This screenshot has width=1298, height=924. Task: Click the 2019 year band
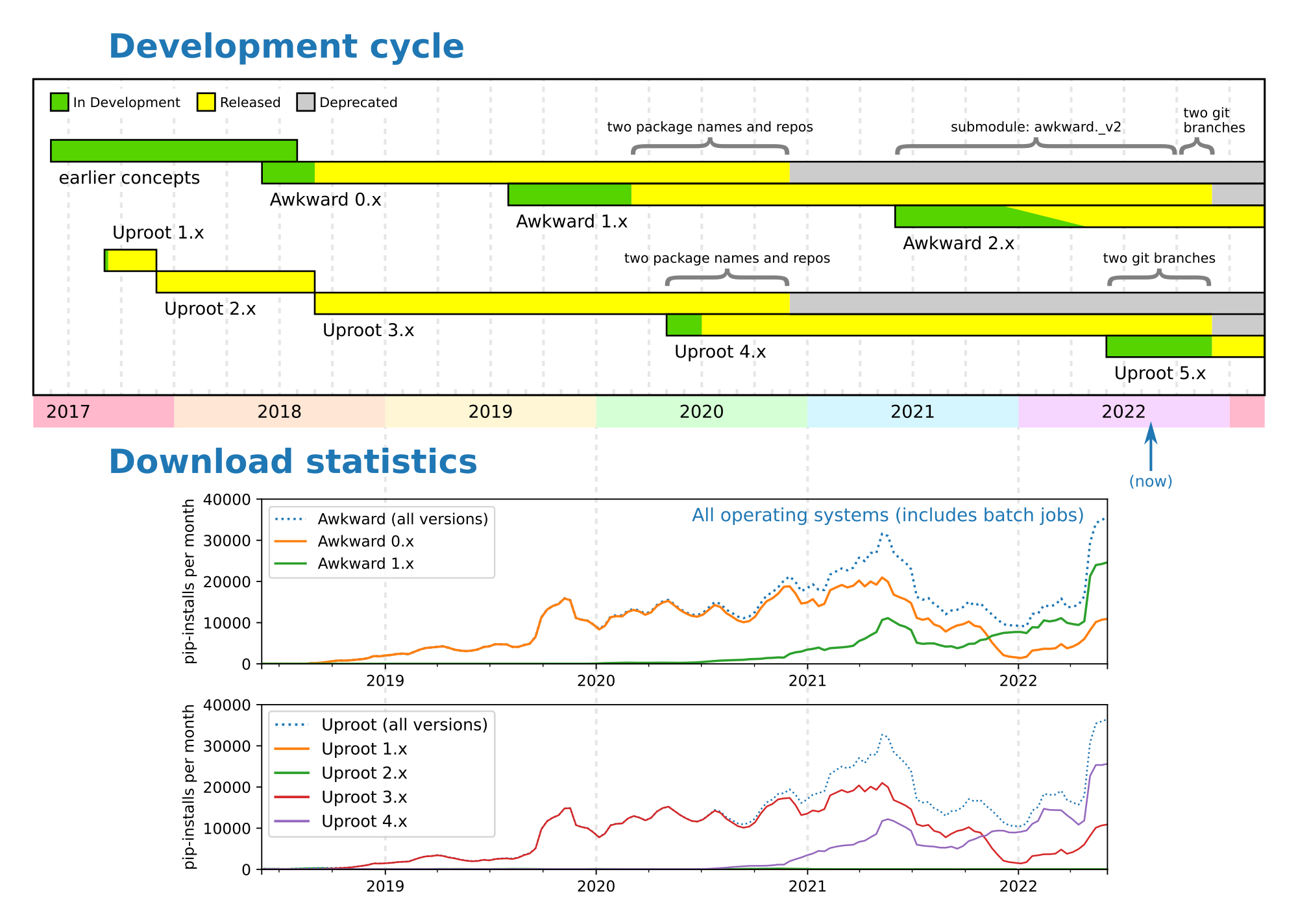tap(491, 411)
